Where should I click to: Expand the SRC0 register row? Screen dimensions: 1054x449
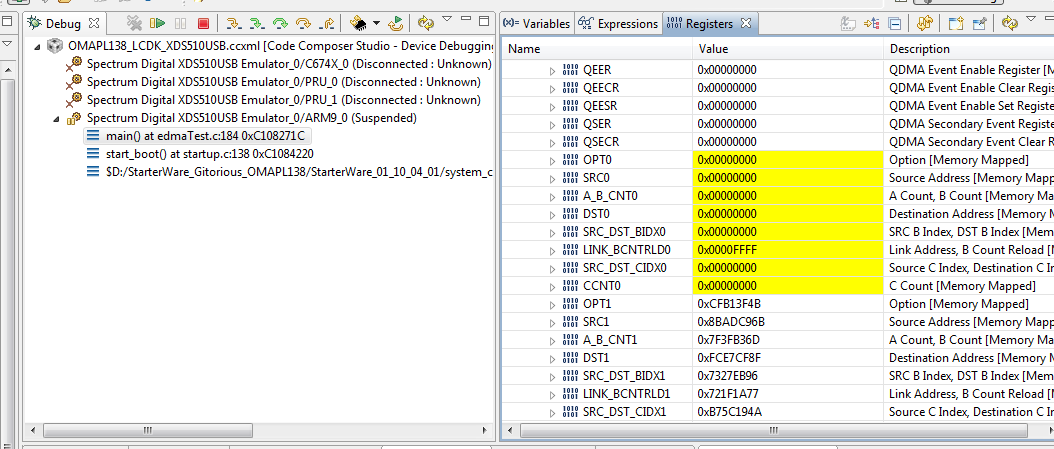coord(553,178)
